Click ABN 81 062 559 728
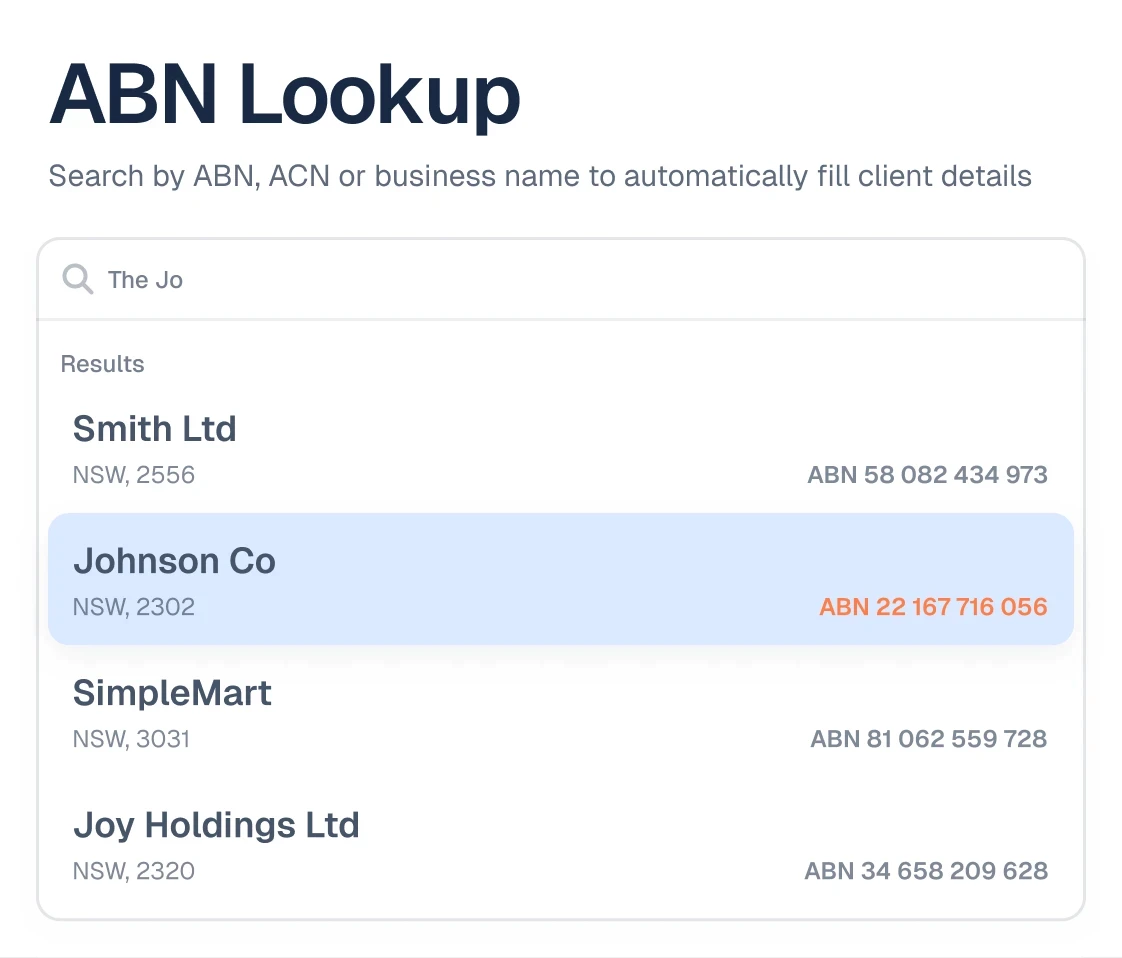1122x958 pixels. coord(929,739)
